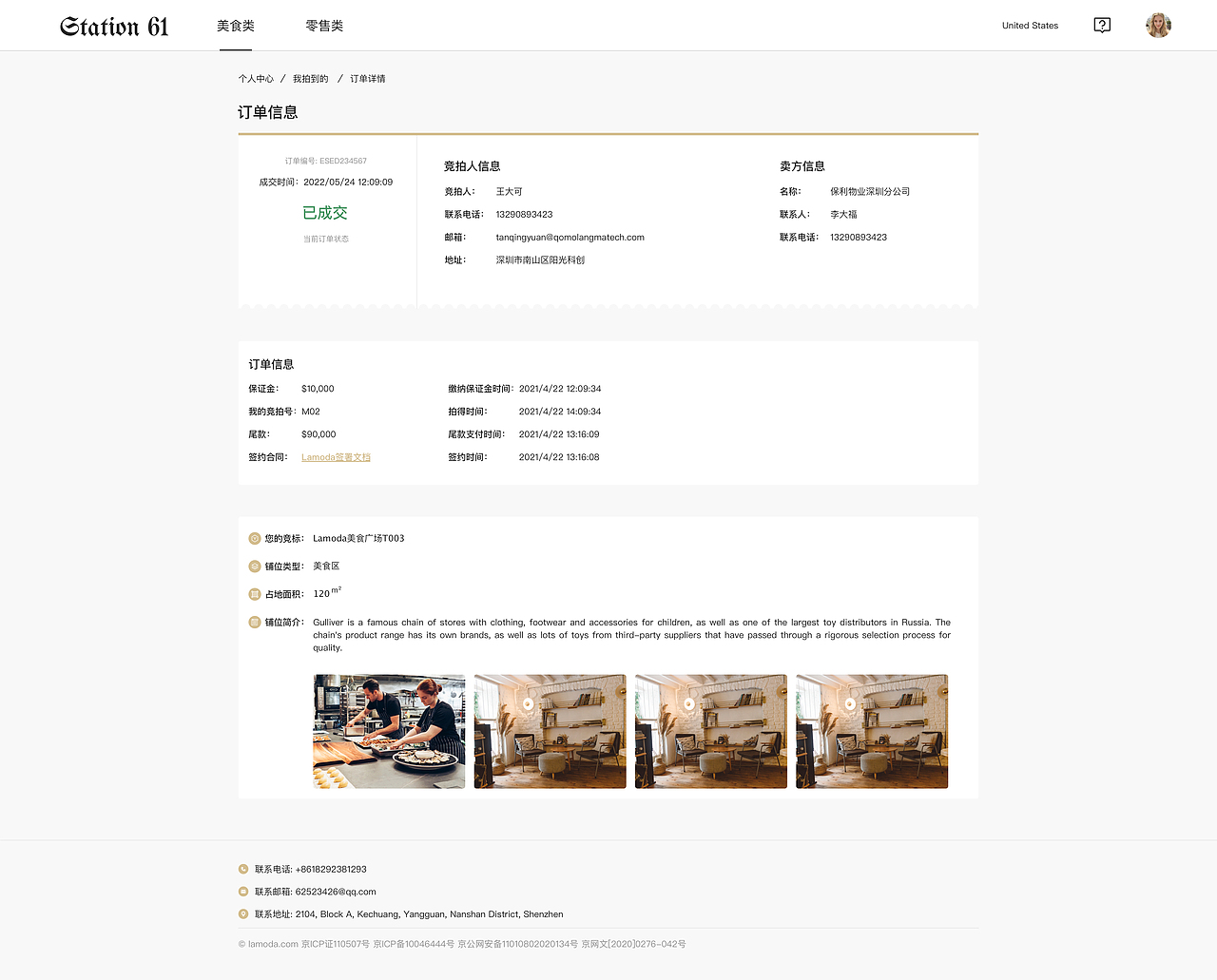Select seller name 保利物业深圳分公司

tap(870, 192)
